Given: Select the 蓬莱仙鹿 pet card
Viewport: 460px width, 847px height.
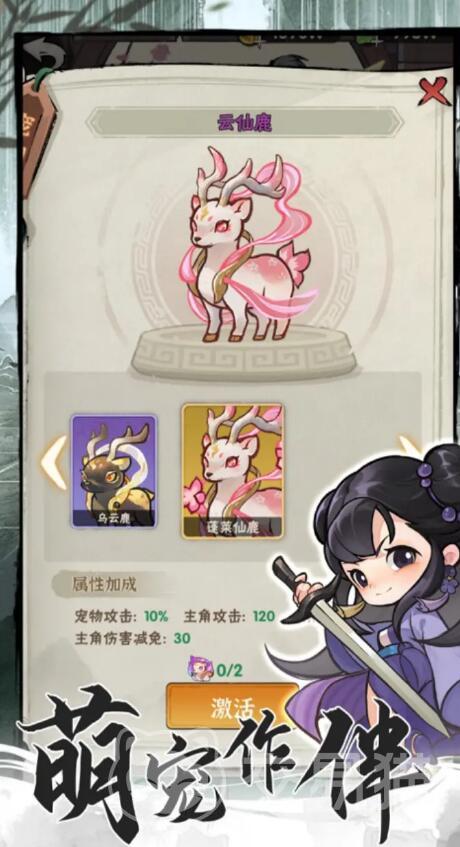Looking at the screenshot, I should 232,471.
